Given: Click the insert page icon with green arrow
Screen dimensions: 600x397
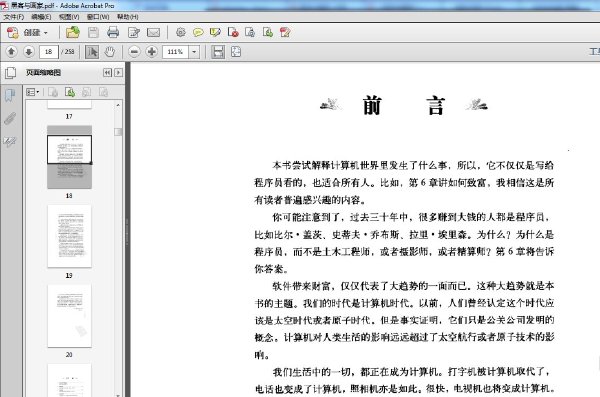Looking at the screenshot, I should pyautogui.click(x=268, y=33).
